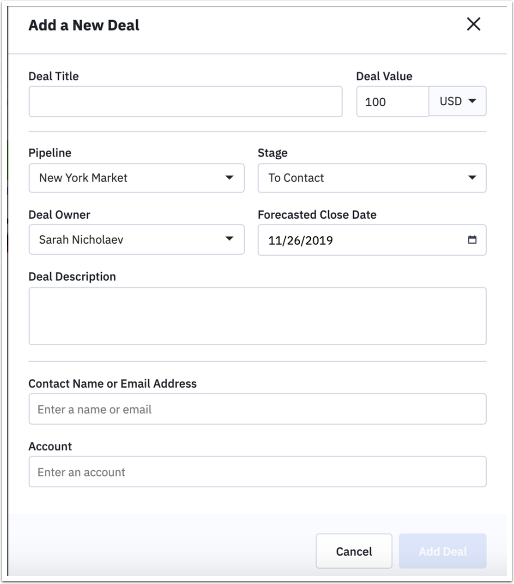Click the Add a New Deal heading
The height and width of the screenshot is (584, 514).
pyautogui.click(x=84, y=25)
